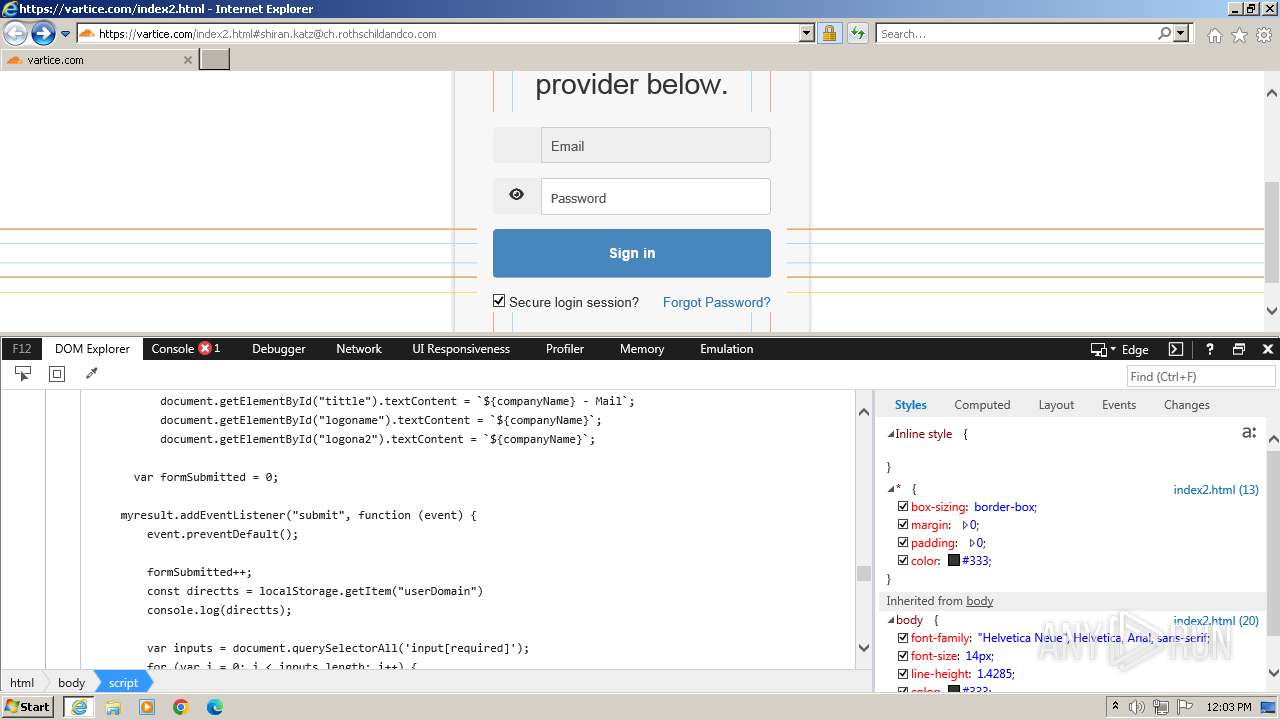Expand the padding shorthand triangle
This screenshot has width=1280, height=720.
click(972, 543)
